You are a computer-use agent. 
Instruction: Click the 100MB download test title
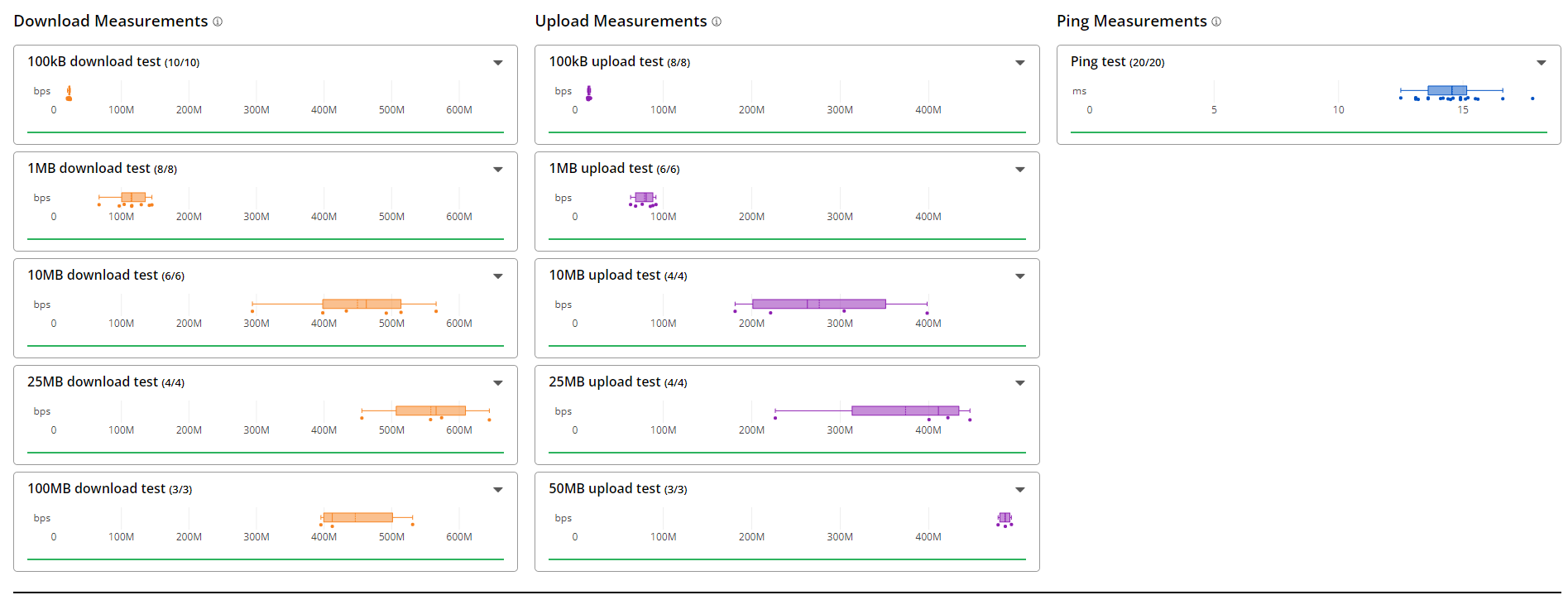(96, 489)
